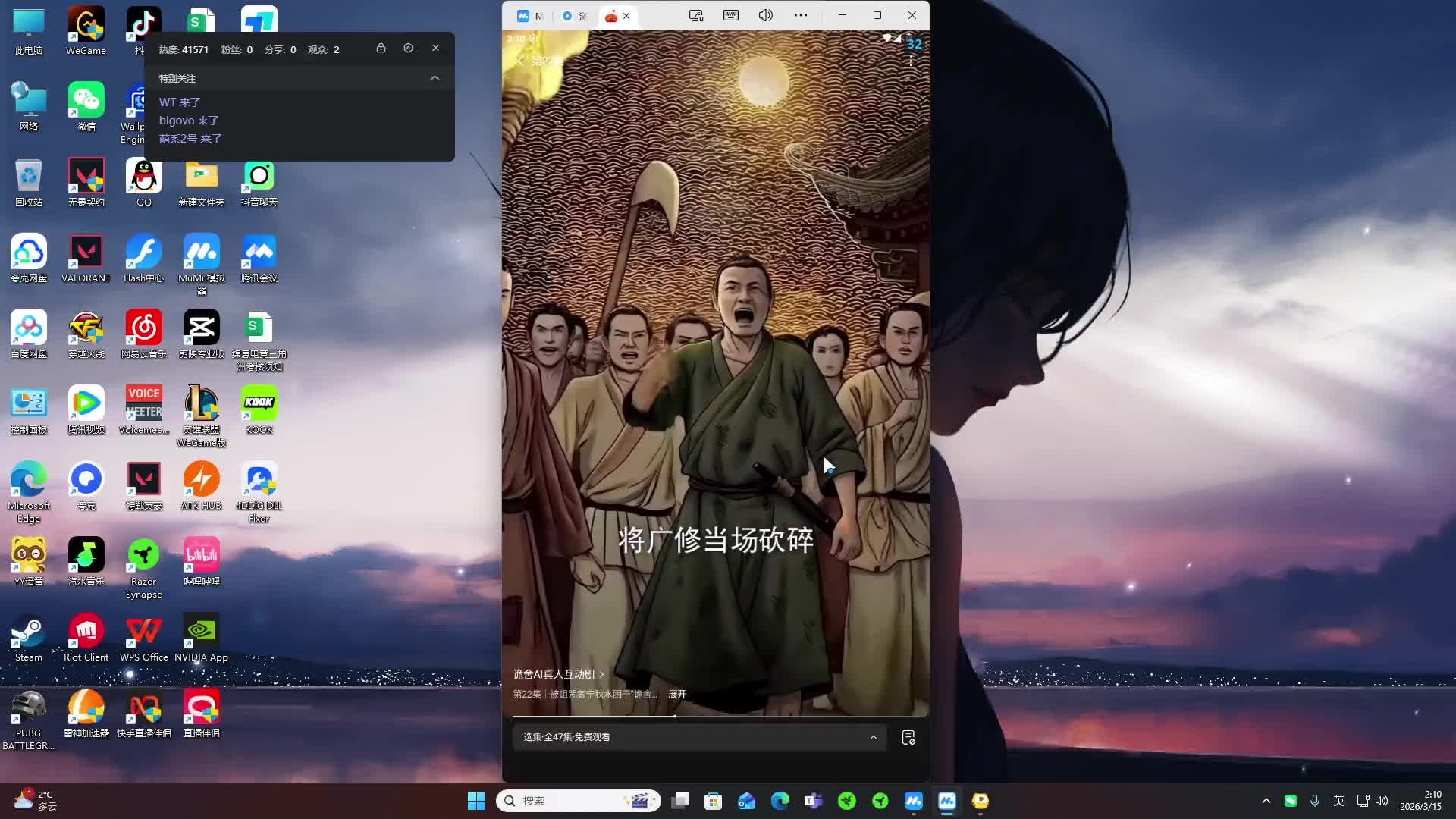Open the emulator screen casting icon
Viewport: 1456px width, 819px height.
click(695, 15)
